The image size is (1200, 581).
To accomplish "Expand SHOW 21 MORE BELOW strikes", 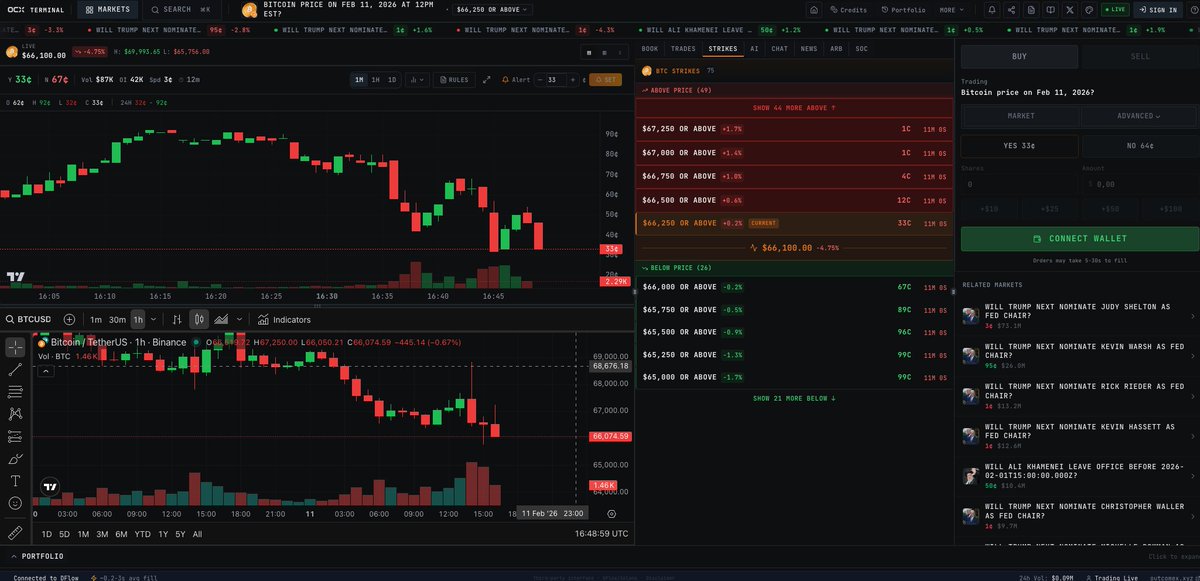I will click(x=795, y=398).
